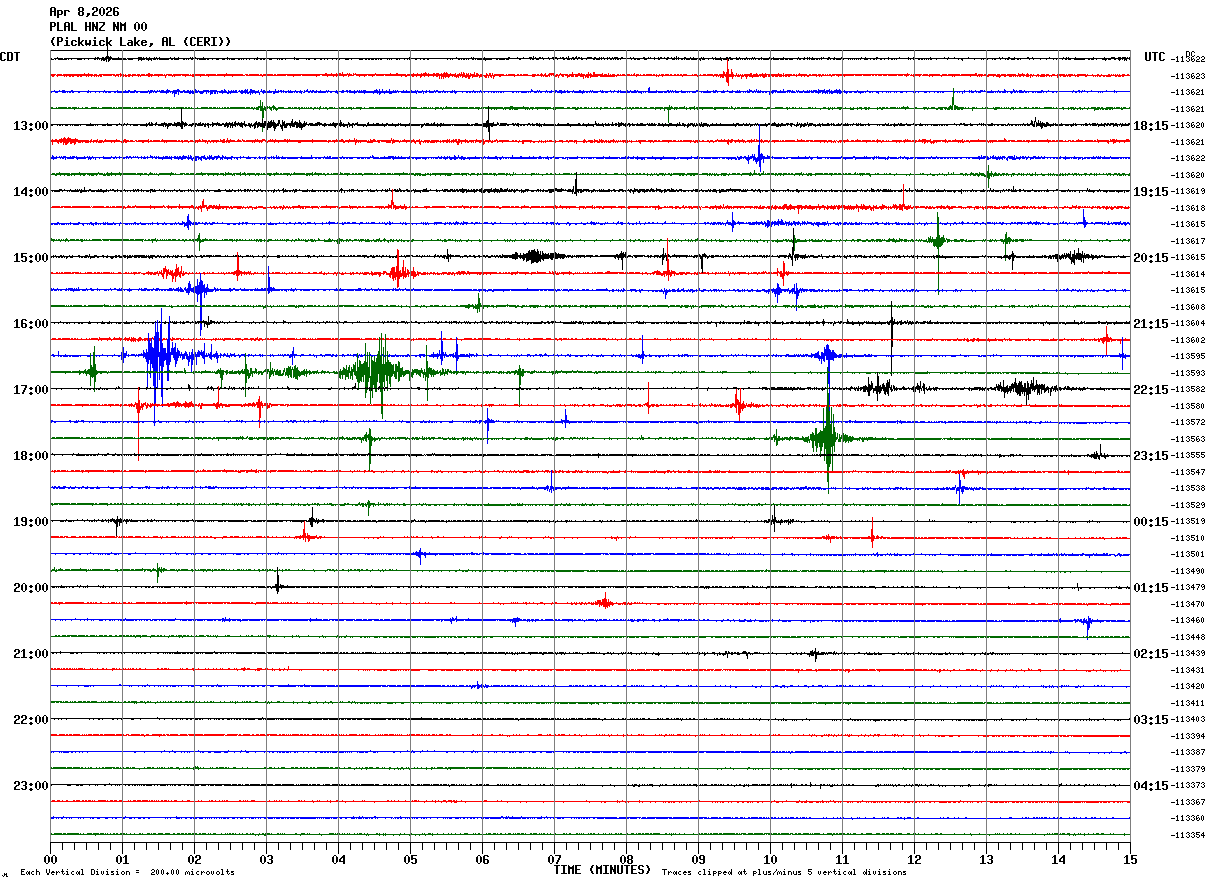Click the 05 minute axis tick label

click(410, 860)
